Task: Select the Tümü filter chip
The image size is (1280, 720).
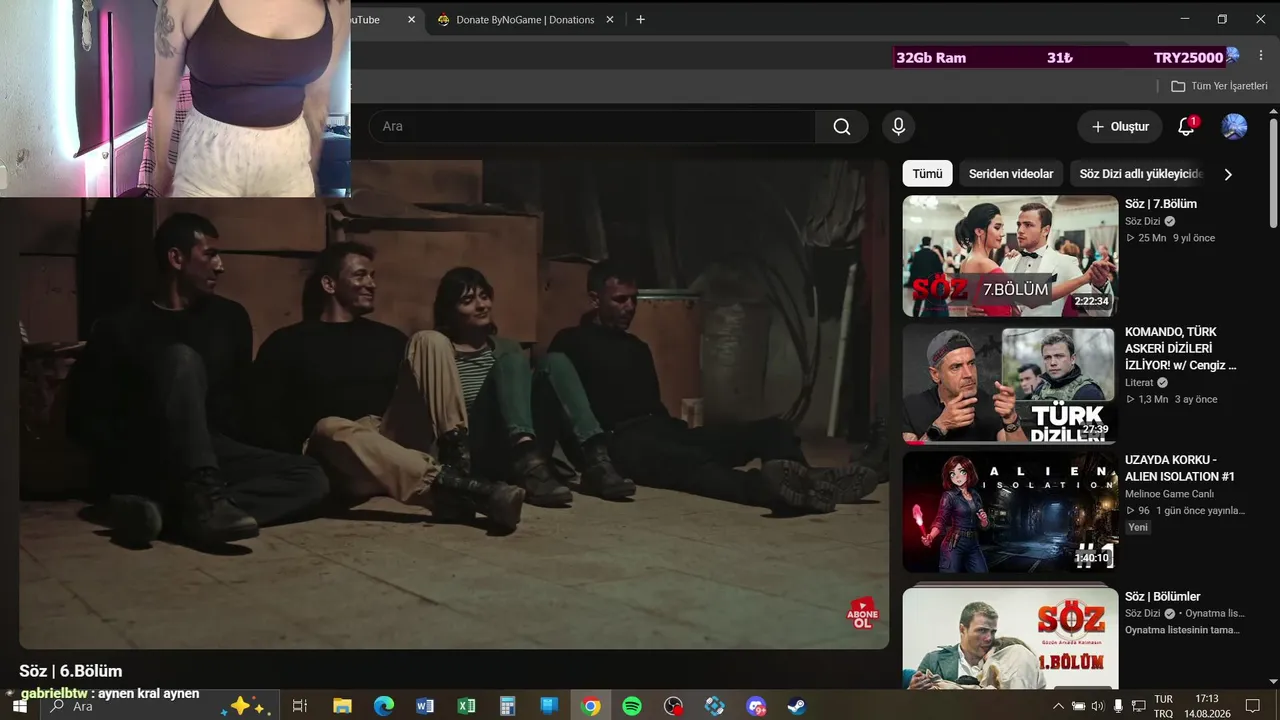Action: tap(927, 174)
